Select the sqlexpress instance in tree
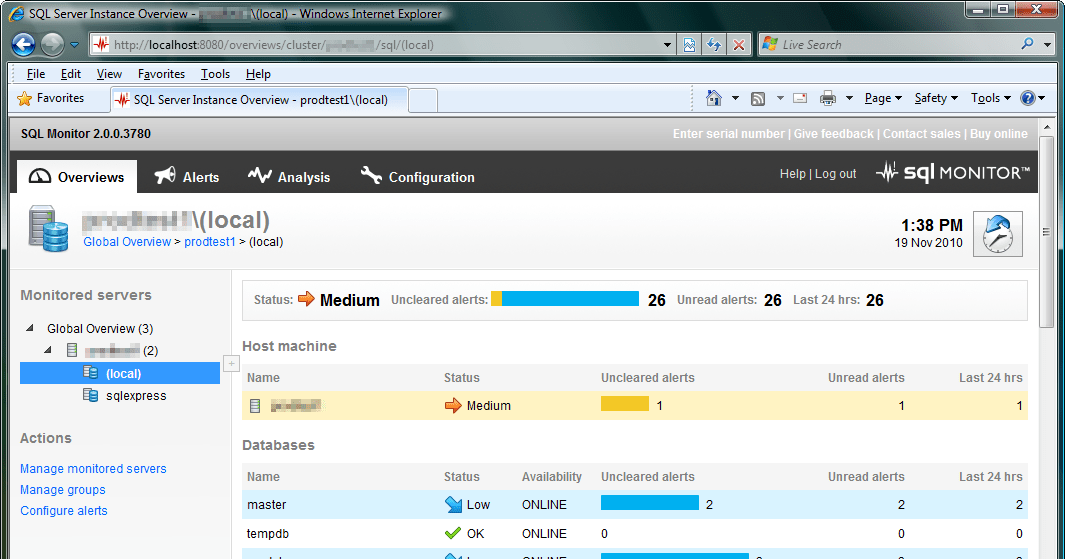This screenshot has height=559, width=1065. point(136,395)
